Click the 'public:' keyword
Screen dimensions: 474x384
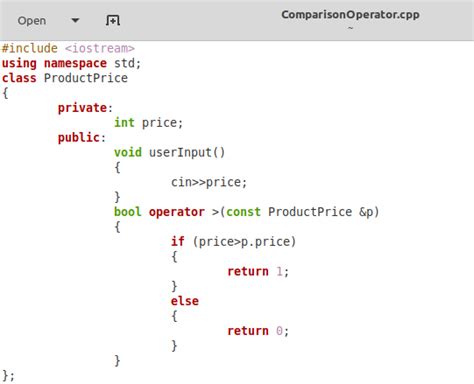[x=82, y=137]
